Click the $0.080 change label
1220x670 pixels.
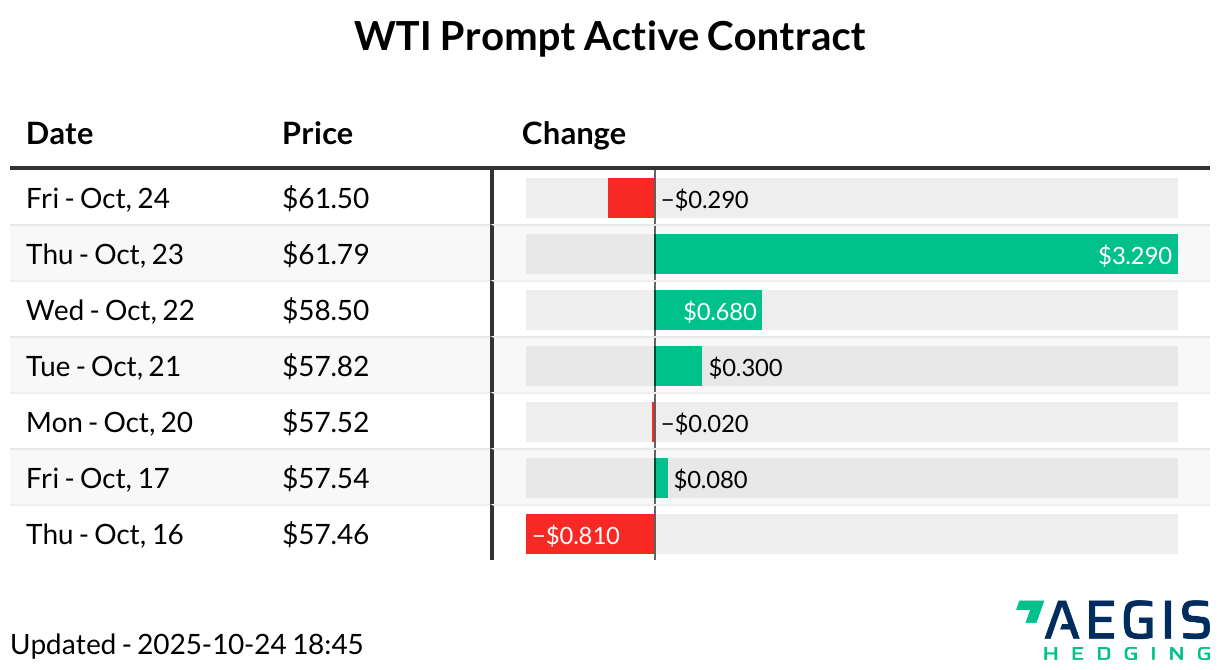point(710,479)
